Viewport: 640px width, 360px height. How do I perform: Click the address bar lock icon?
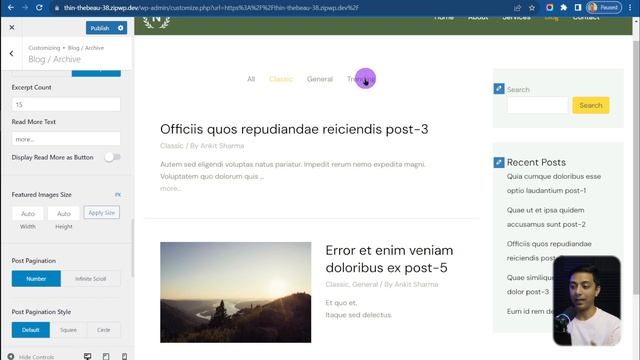coord(57,8)
